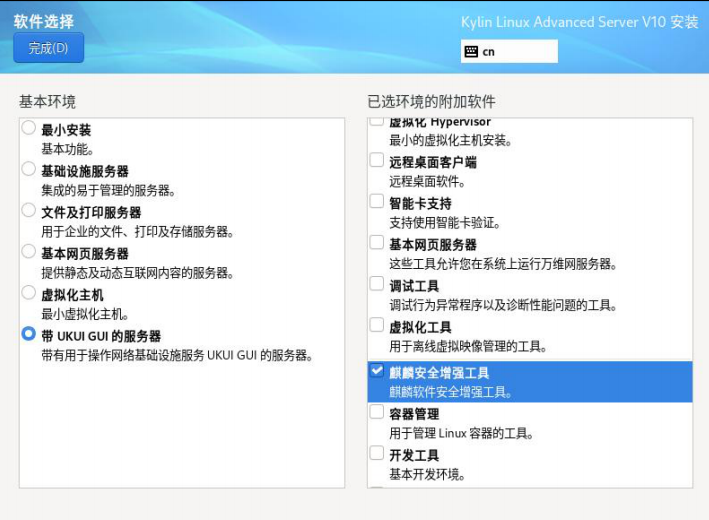Click the text 麒麟软件安全增强工具。
This screenshot has width=709, height=520.
point(450,392)
